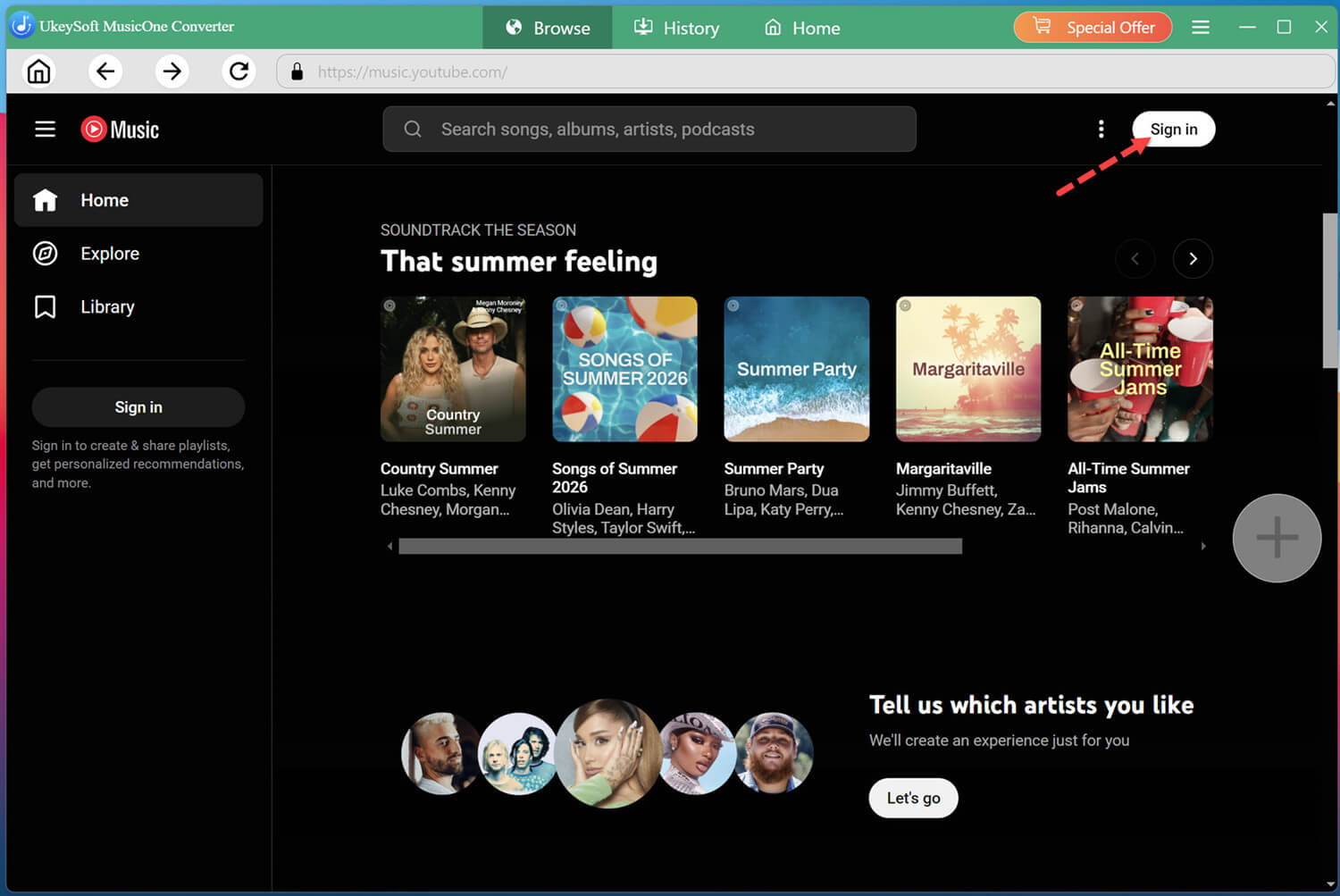Click the horizontal carousel scrollbar
1340x896 pixels.
(x=680, y=546)
